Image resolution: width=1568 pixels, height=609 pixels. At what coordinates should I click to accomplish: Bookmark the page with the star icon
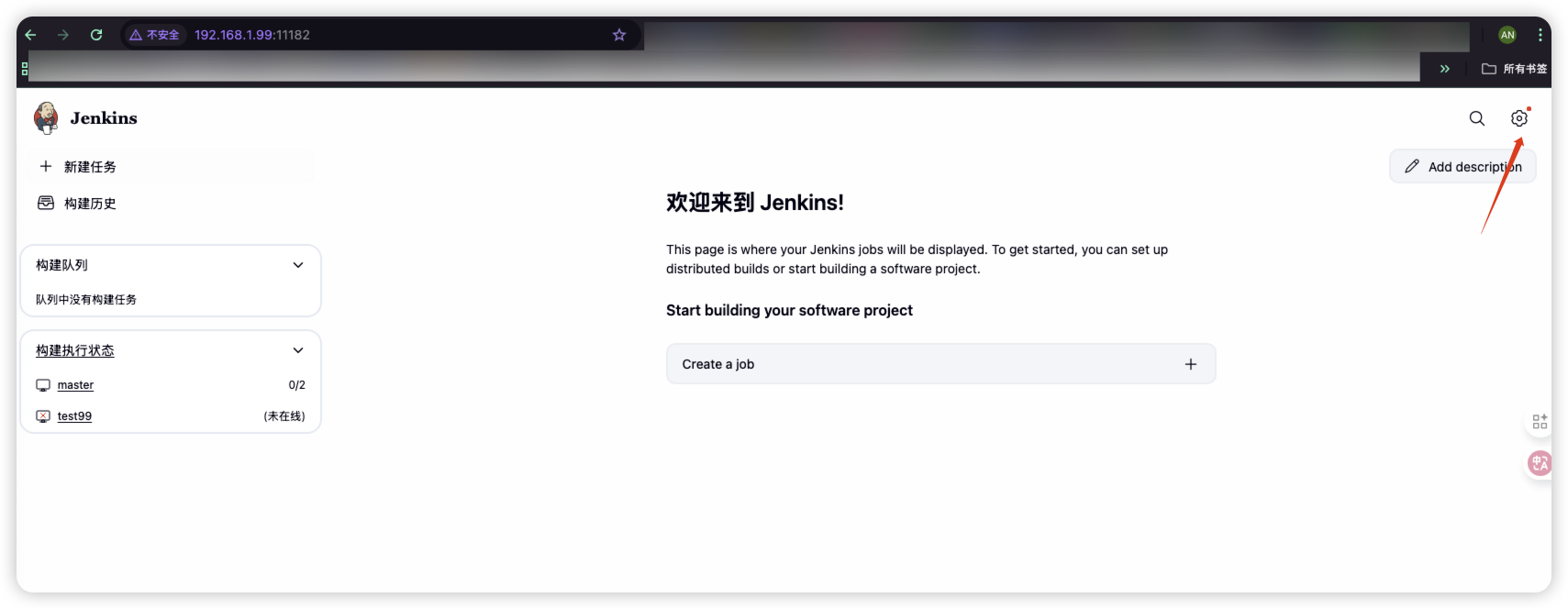[x=619, y=35]
